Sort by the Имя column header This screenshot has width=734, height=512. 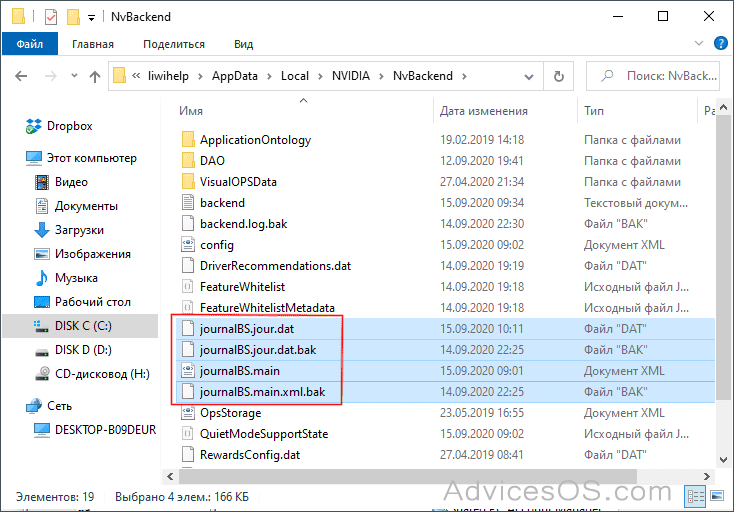click(191, 111)
